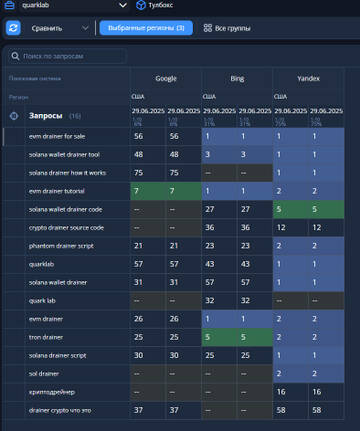Sort by the Запросы column header
The height and width of the screenshot is (431, 360).
[46, 116]
